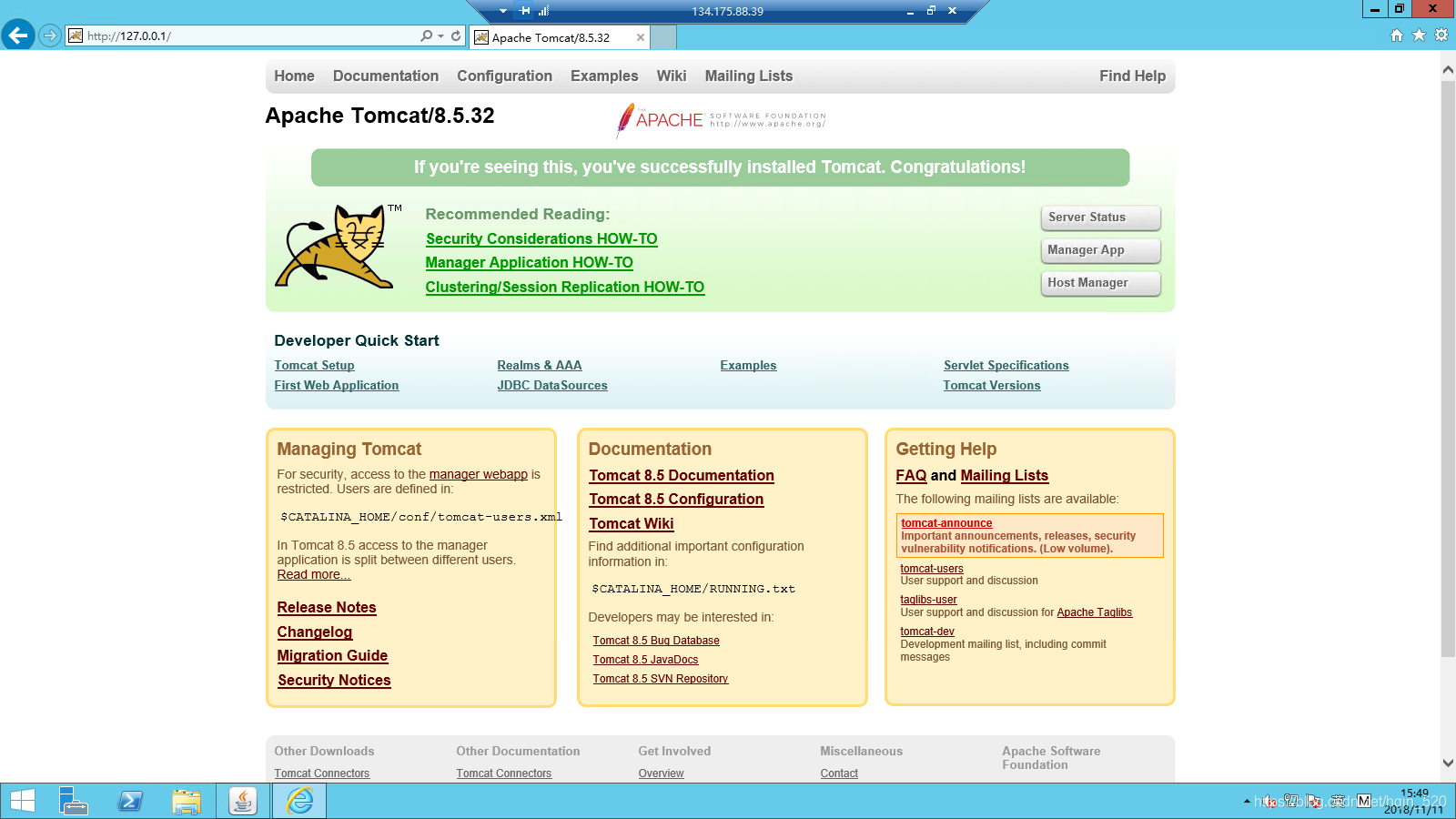Open Servlet Specifications link
This screenshot has width=1456, height=819.
coord(1006,366)
